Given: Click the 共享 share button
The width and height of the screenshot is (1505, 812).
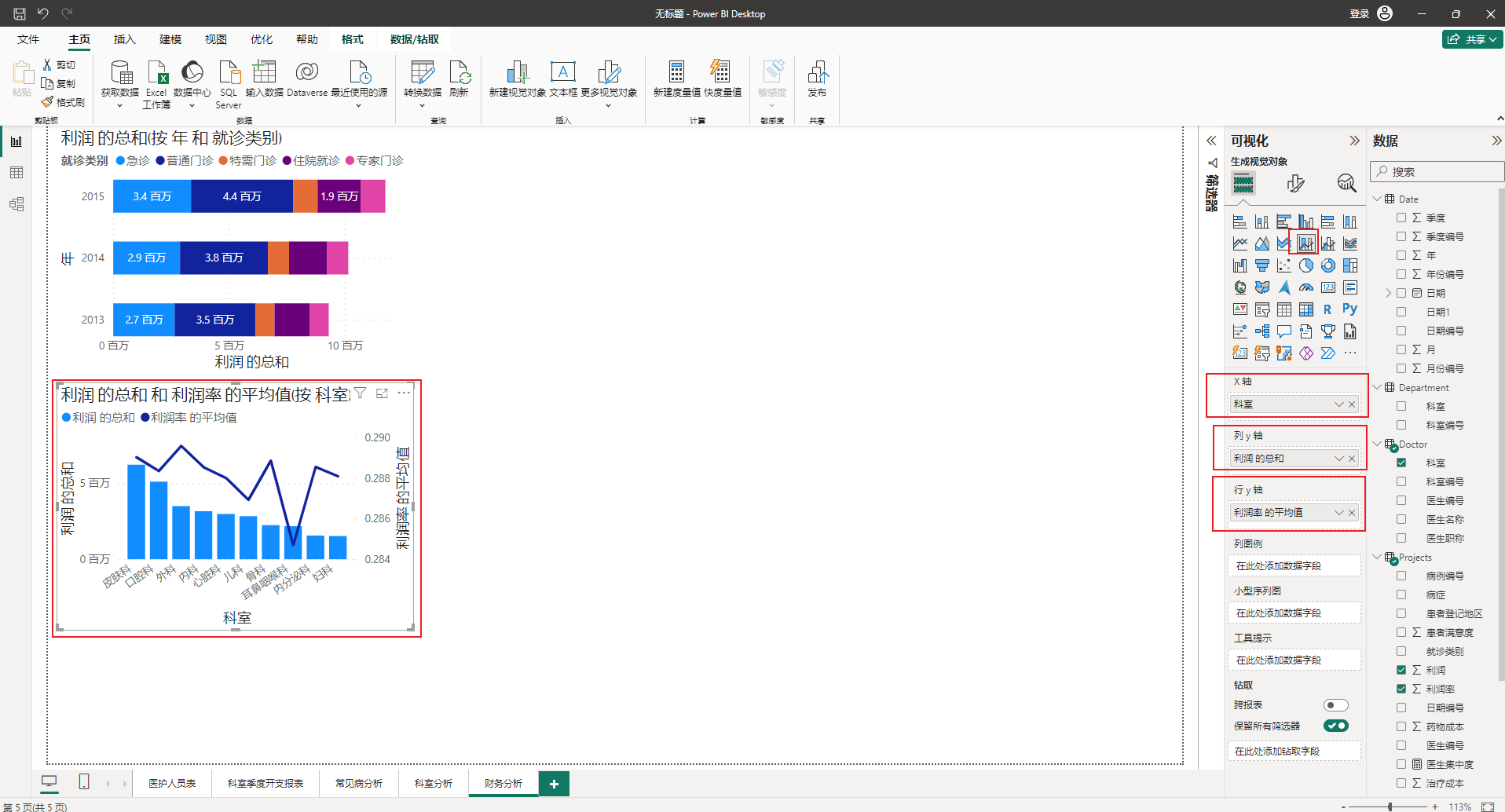Looking at the screenshot, I should coord(1472,39).
